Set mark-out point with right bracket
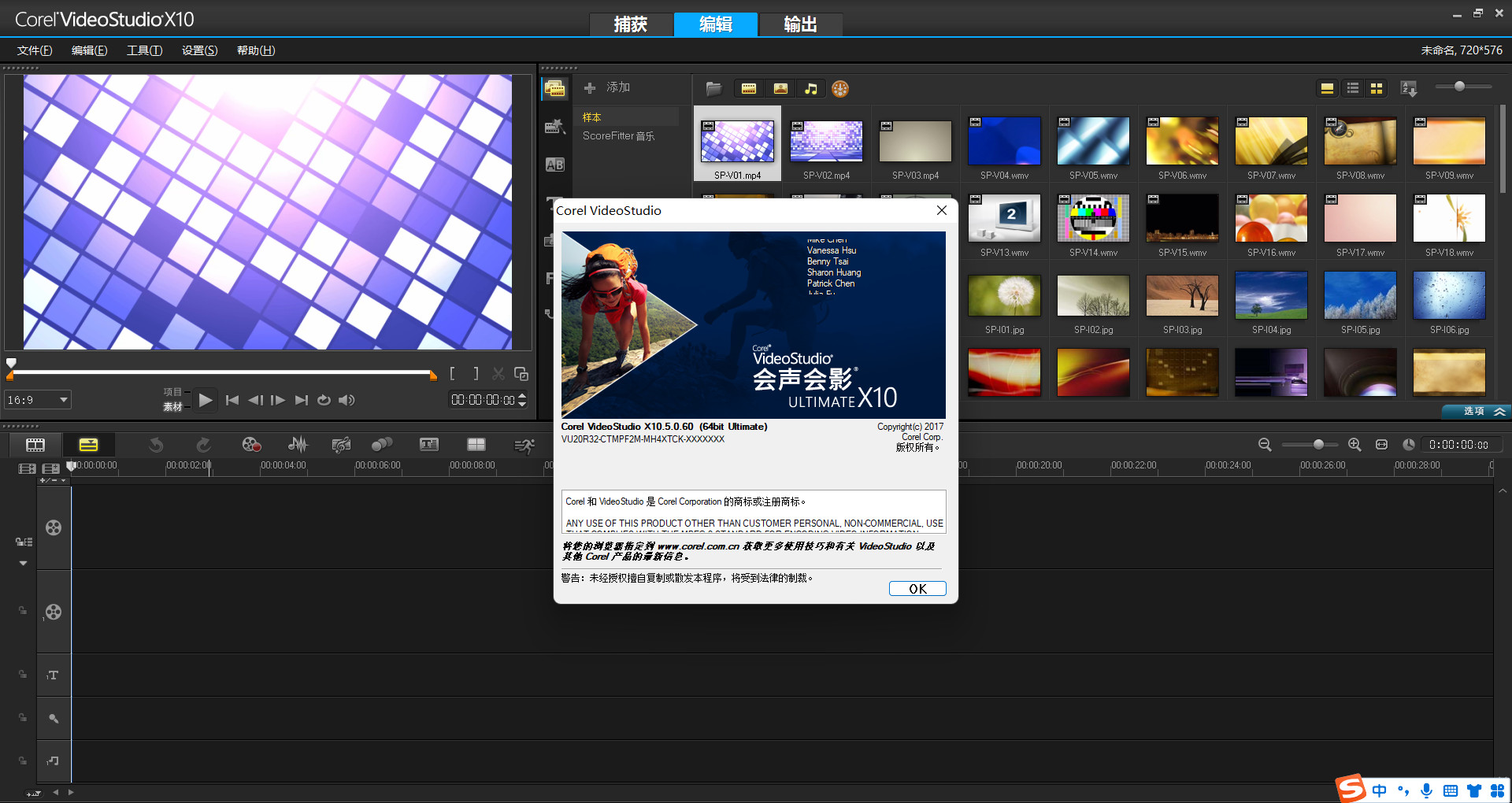 click(476, 373)
